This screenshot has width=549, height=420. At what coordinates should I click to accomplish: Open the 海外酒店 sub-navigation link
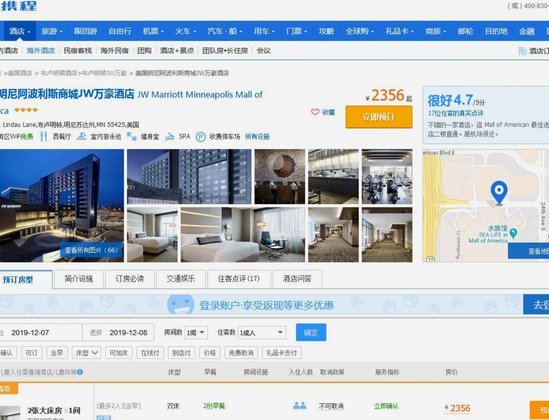tap(41, 50)
